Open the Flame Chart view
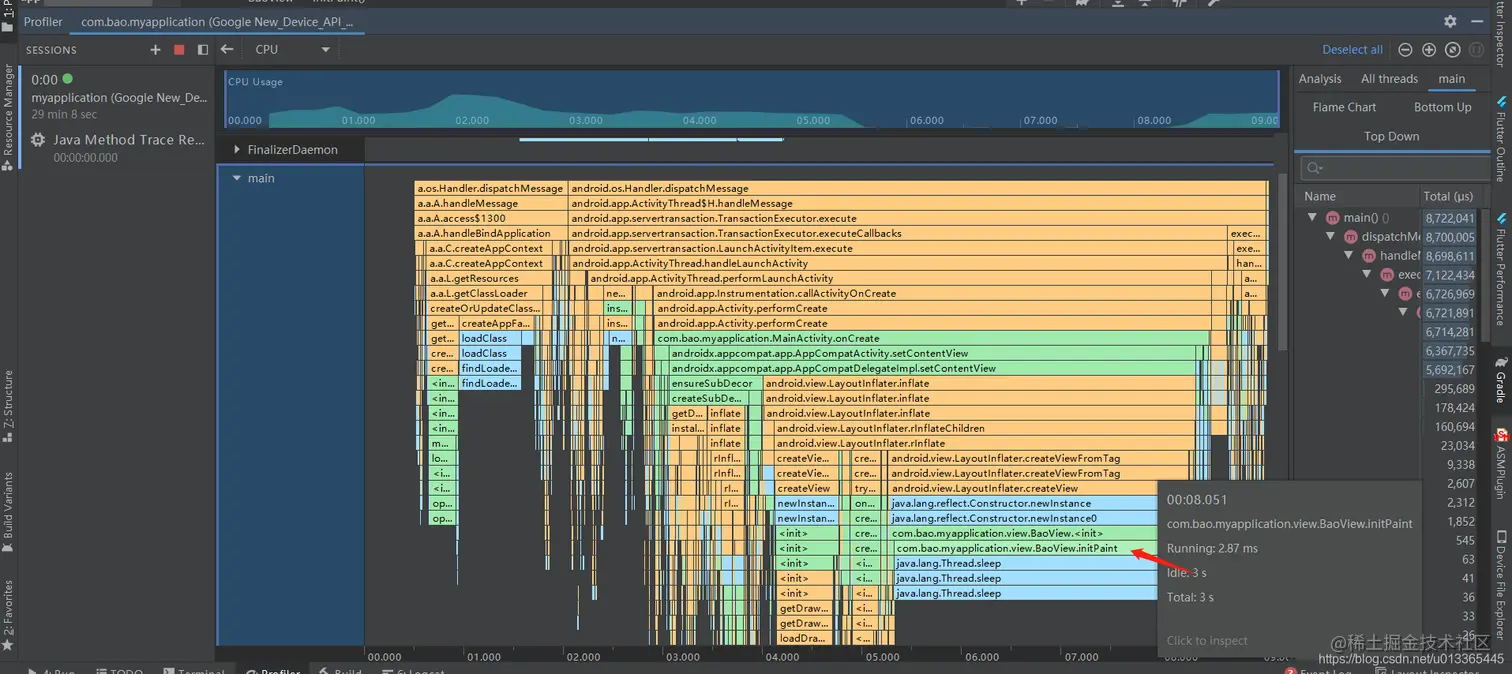 click(x=1344, y=107)
